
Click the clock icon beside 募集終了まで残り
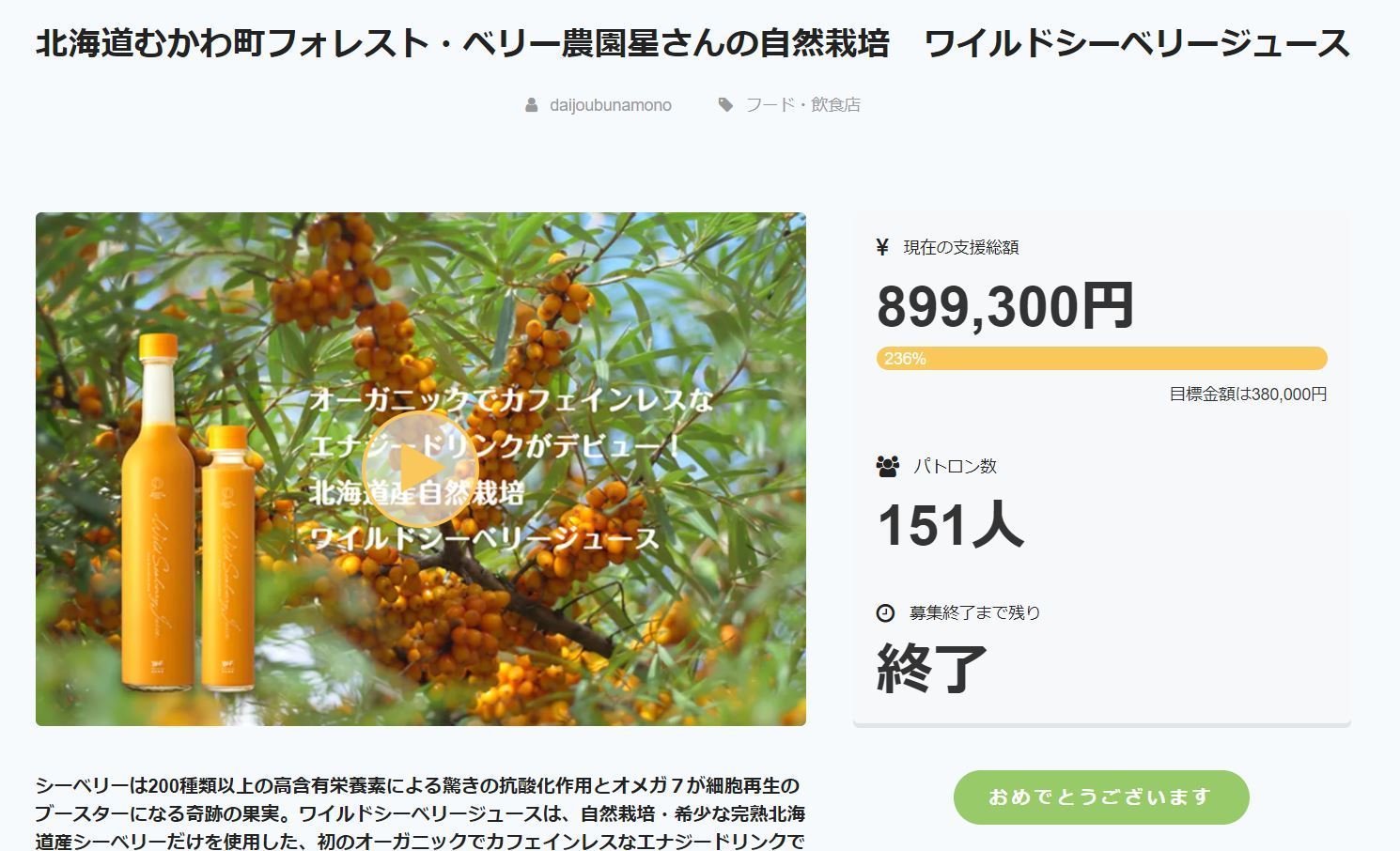click(x=885, y=612)
